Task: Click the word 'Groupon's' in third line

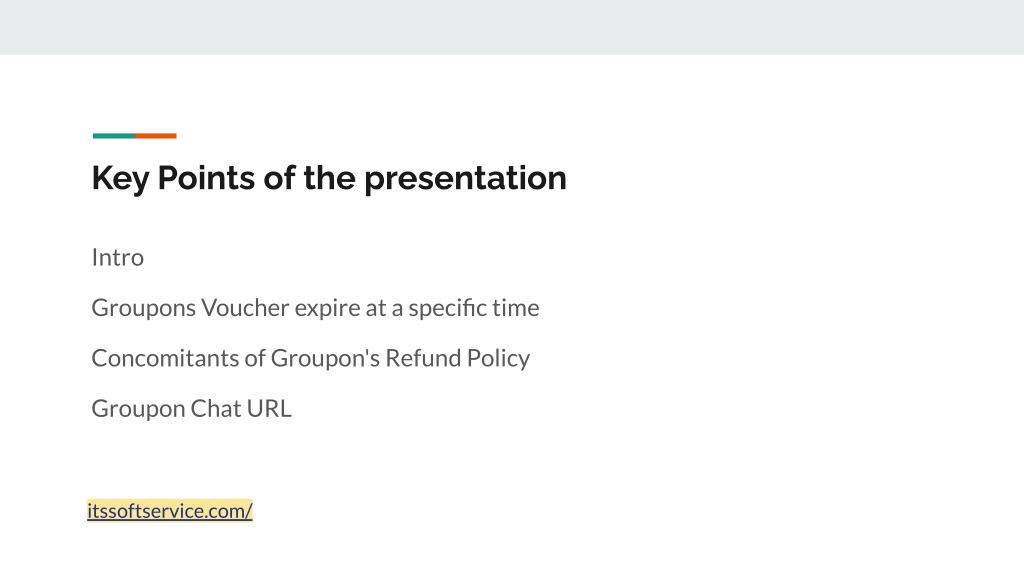Action: click(x=325, y=358)
